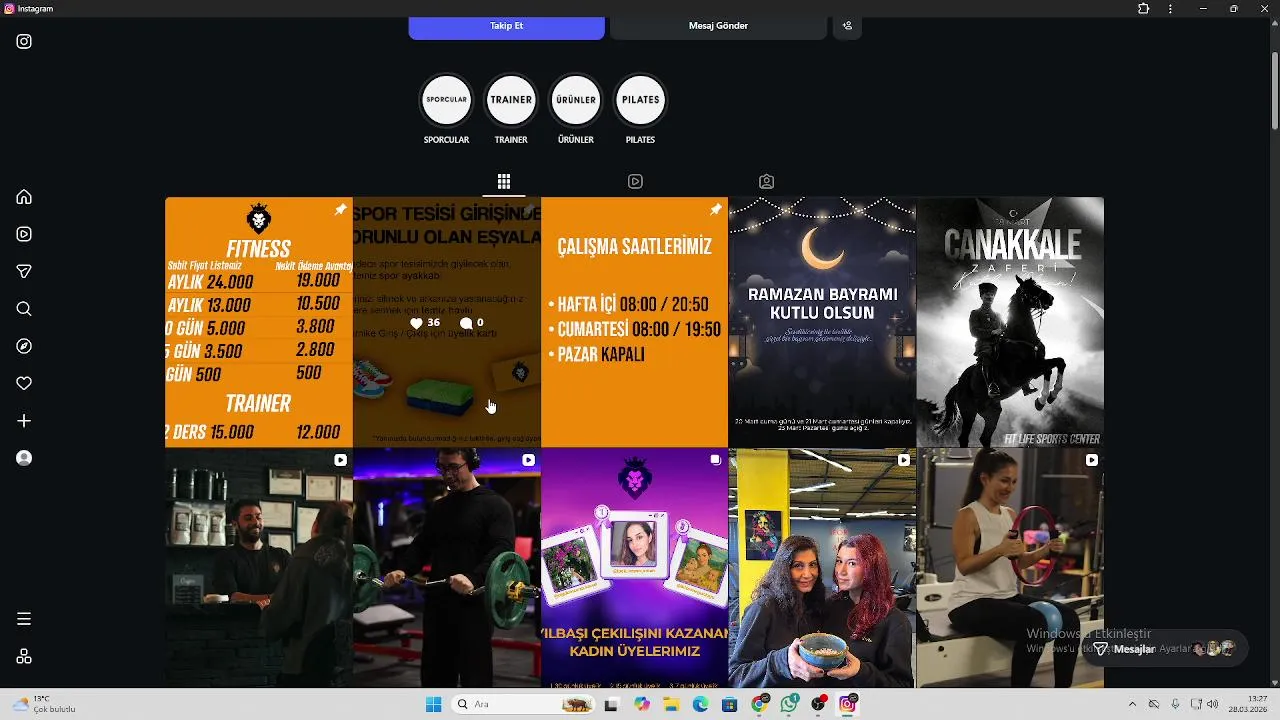Launch Copilot from the taskbar
The image size is (1280, 720).
click(x=642, y=704)
